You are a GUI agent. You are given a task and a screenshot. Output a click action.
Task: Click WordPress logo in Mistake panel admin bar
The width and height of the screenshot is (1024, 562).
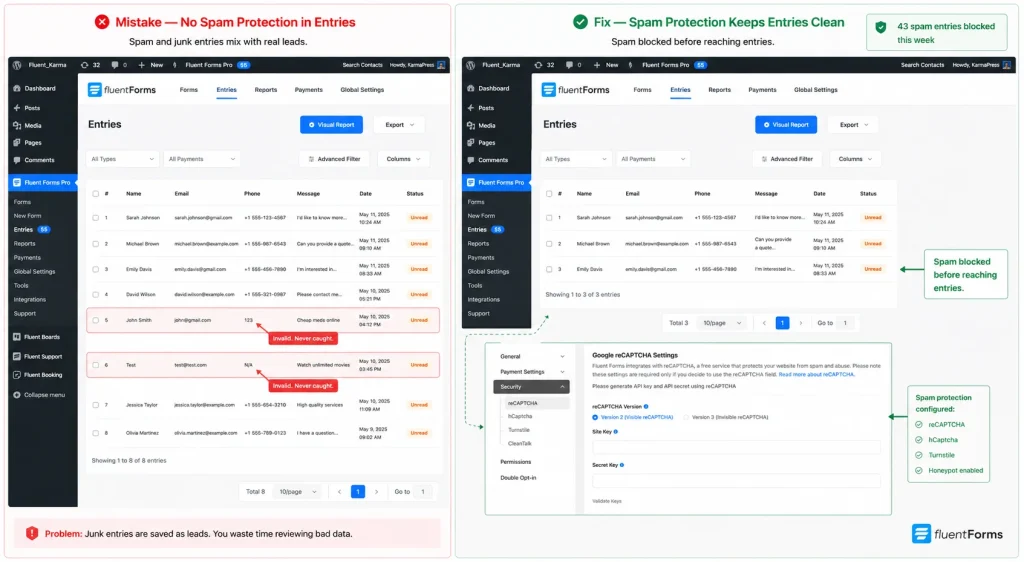point(17,65)
